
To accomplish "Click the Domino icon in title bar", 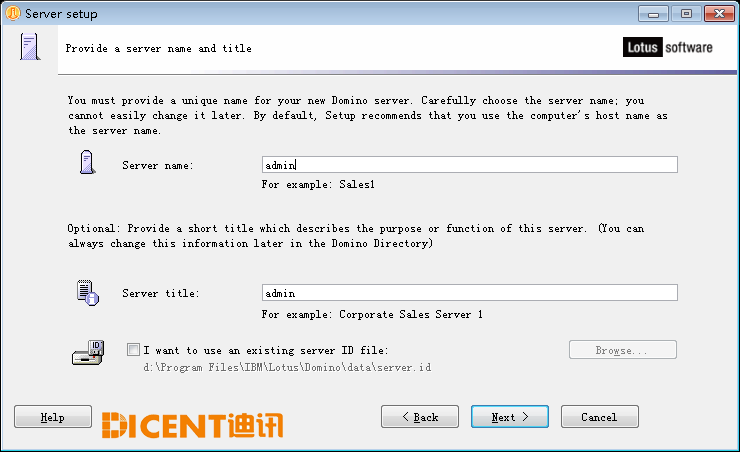I will [13, 13].
